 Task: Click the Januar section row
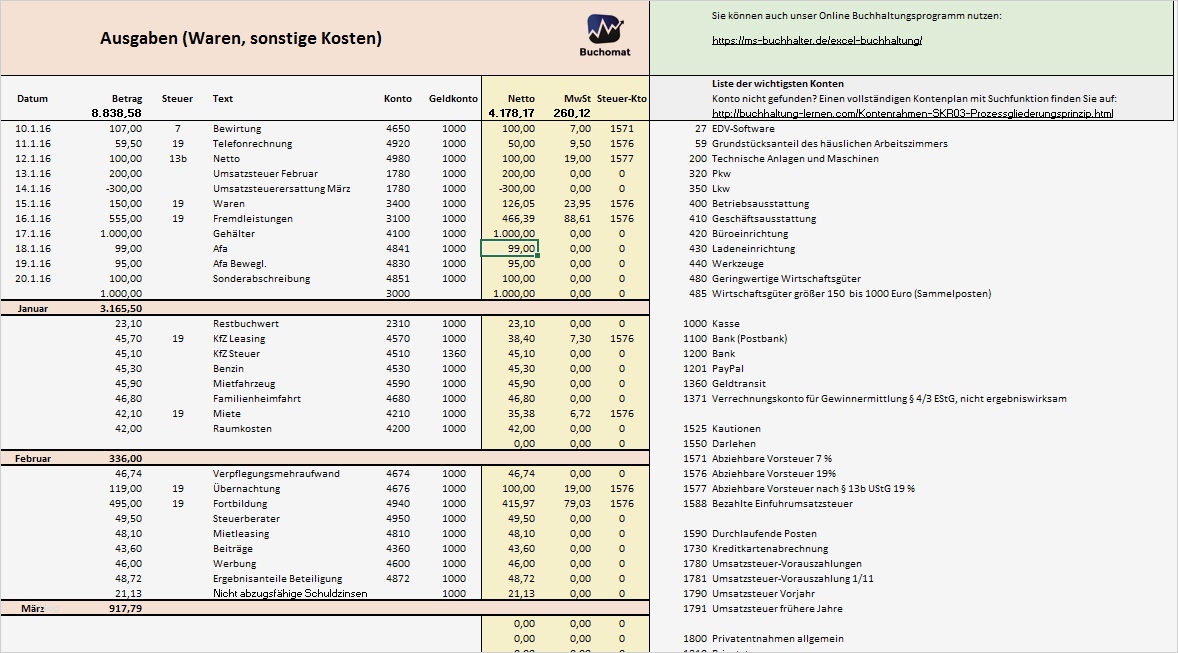pos(40,308)
